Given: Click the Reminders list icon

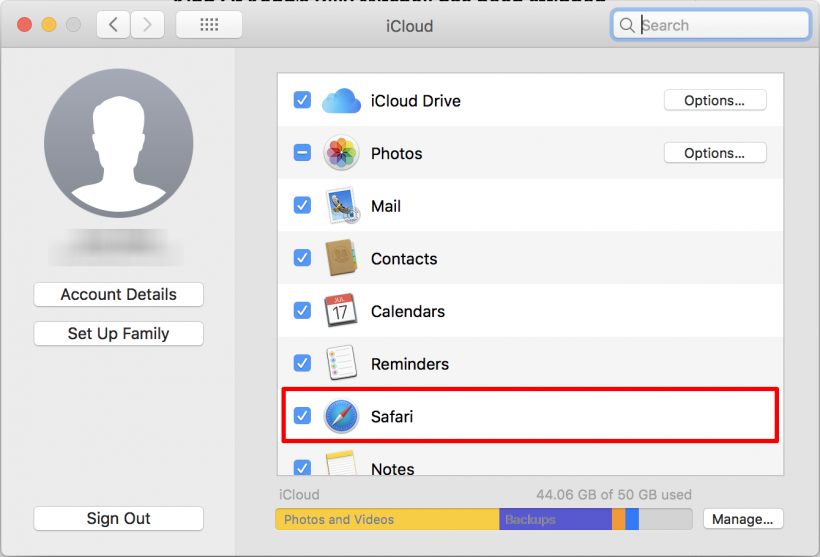Looking at the screenshot, I should tap(341, 362).
